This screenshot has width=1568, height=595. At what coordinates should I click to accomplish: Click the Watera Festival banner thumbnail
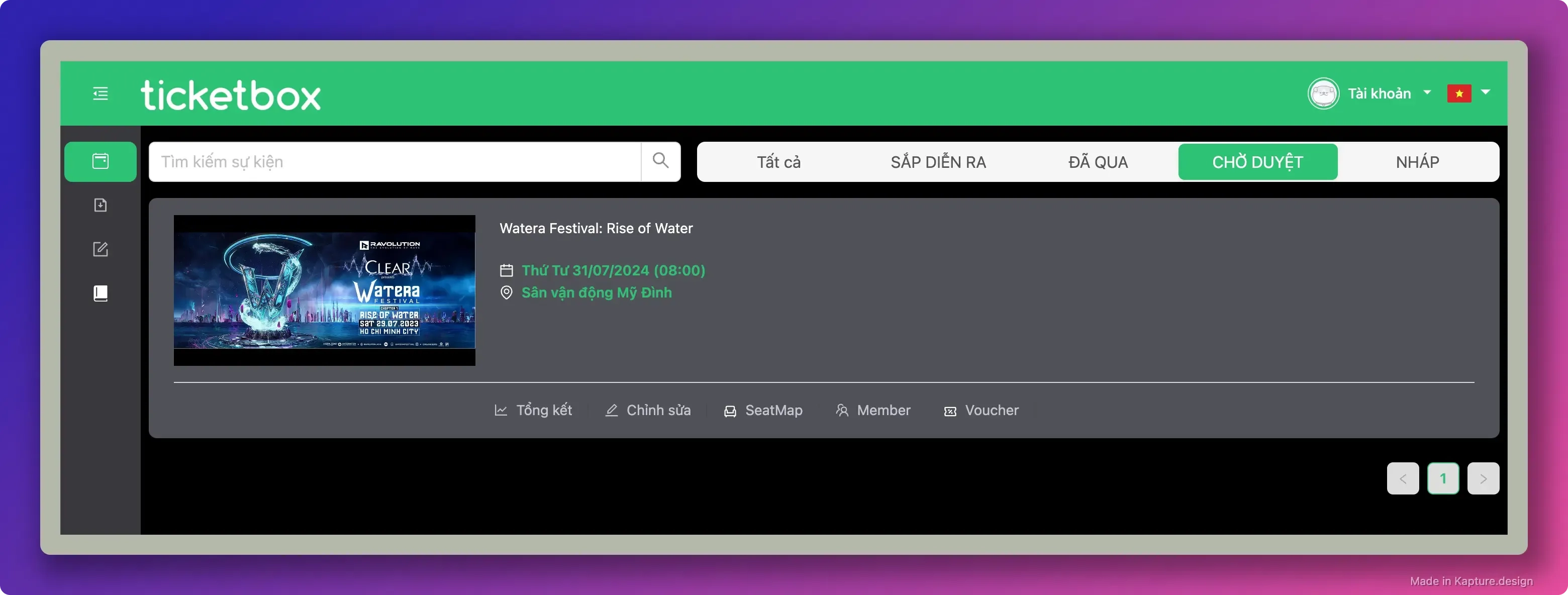click(x=324, y=290)
